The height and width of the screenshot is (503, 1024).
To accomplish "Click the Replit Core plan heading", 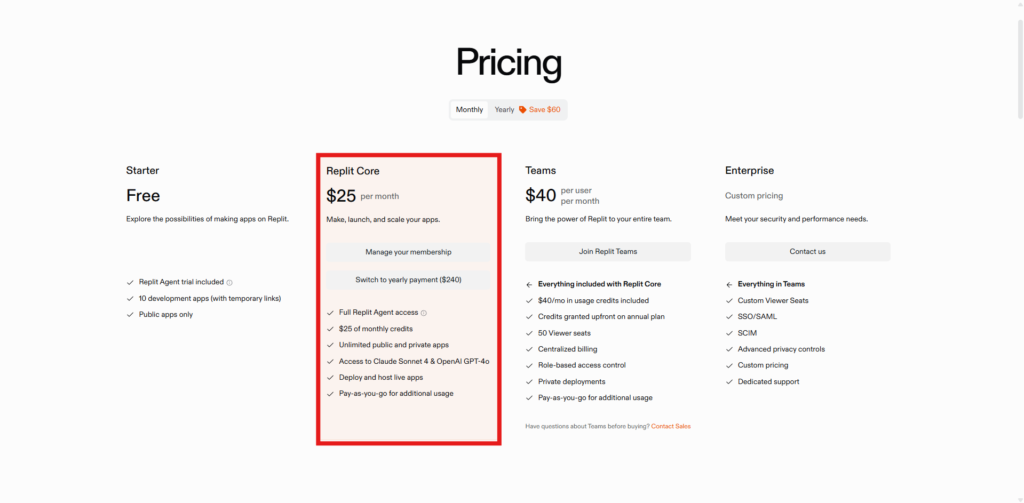I will pyautogui.click(x=353, y=171).
